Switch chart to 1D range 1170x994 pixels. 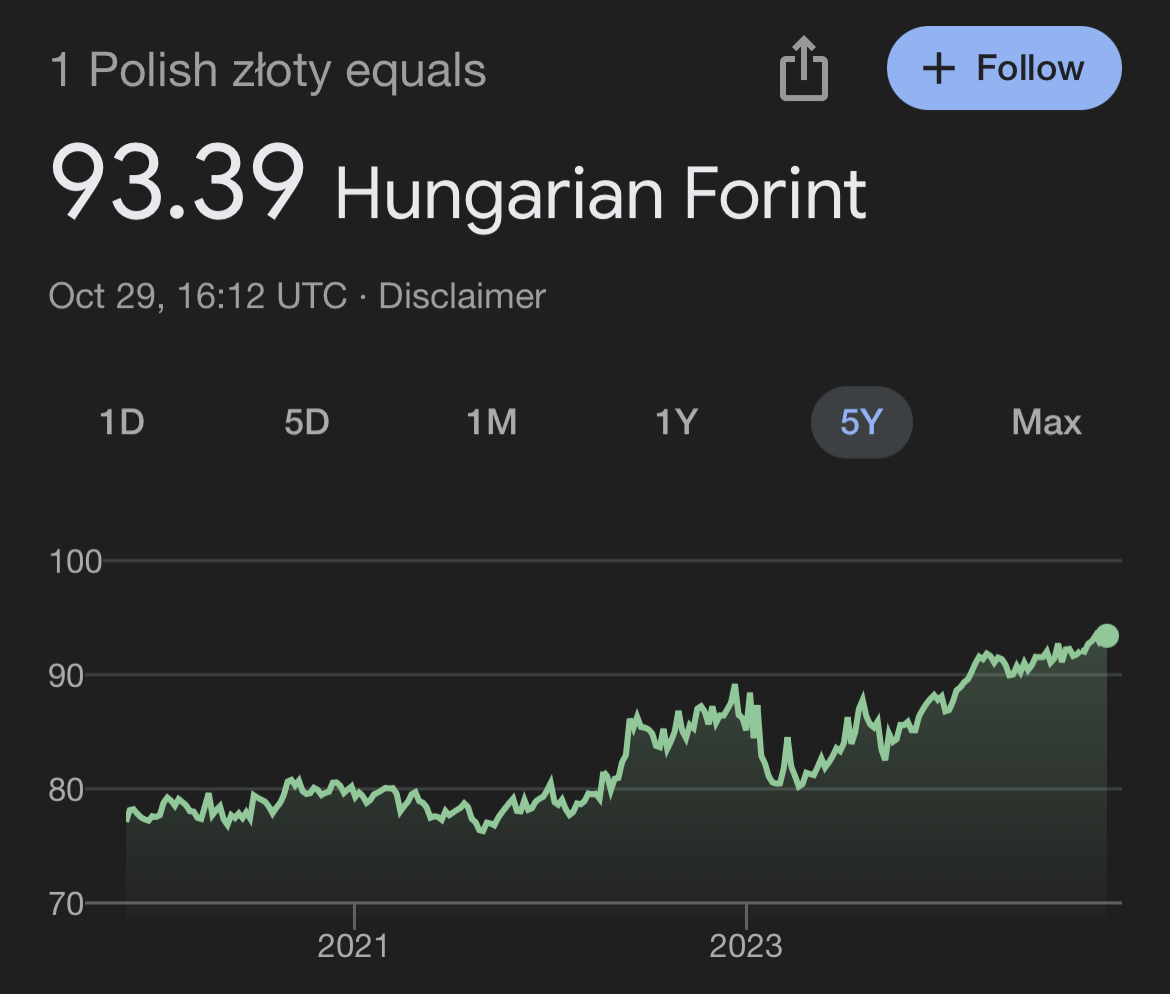pyautogui.click(x=122, y=422)
